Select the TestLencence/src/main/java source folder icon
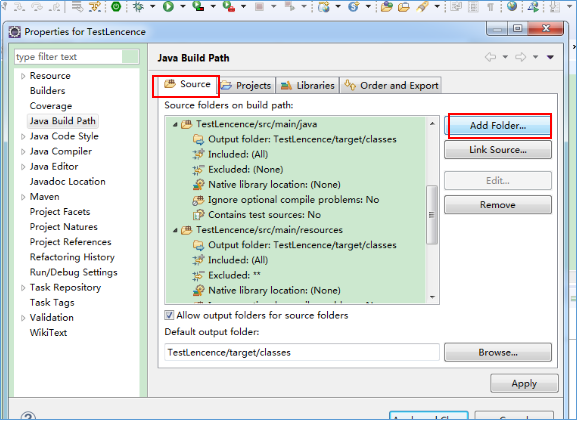Image resolution: width=578 pixels, height=421 pixels. (x=187, y=125)
